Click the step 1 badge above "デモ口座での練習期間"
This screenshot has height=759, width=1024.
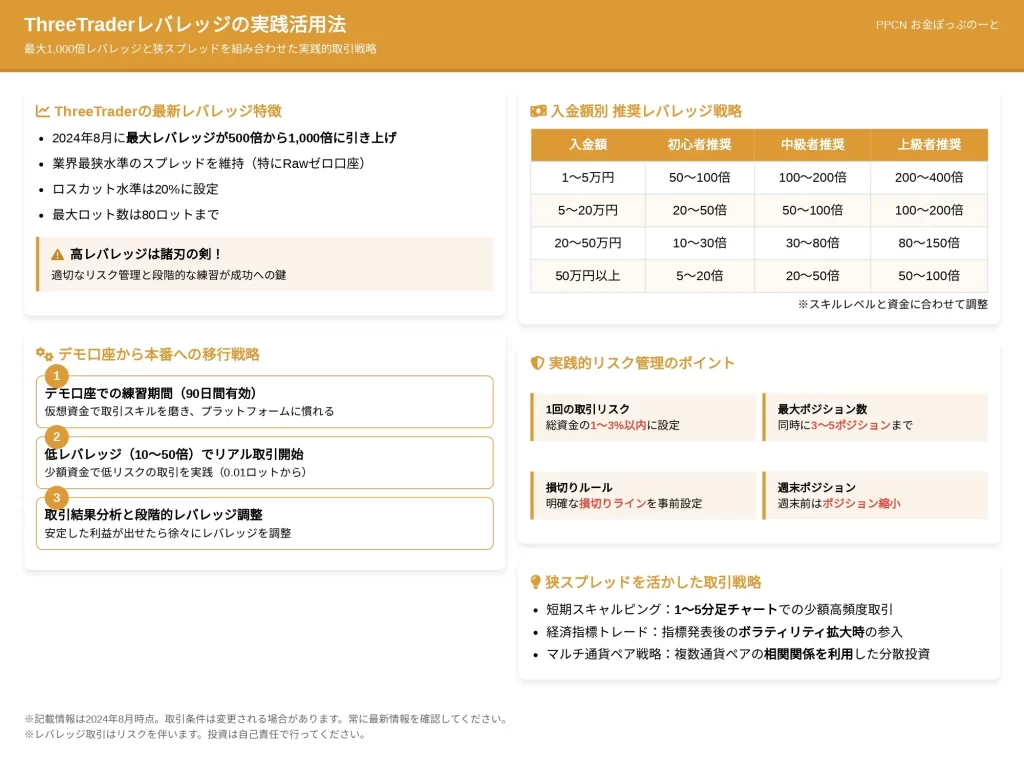(x=57, y=376)
